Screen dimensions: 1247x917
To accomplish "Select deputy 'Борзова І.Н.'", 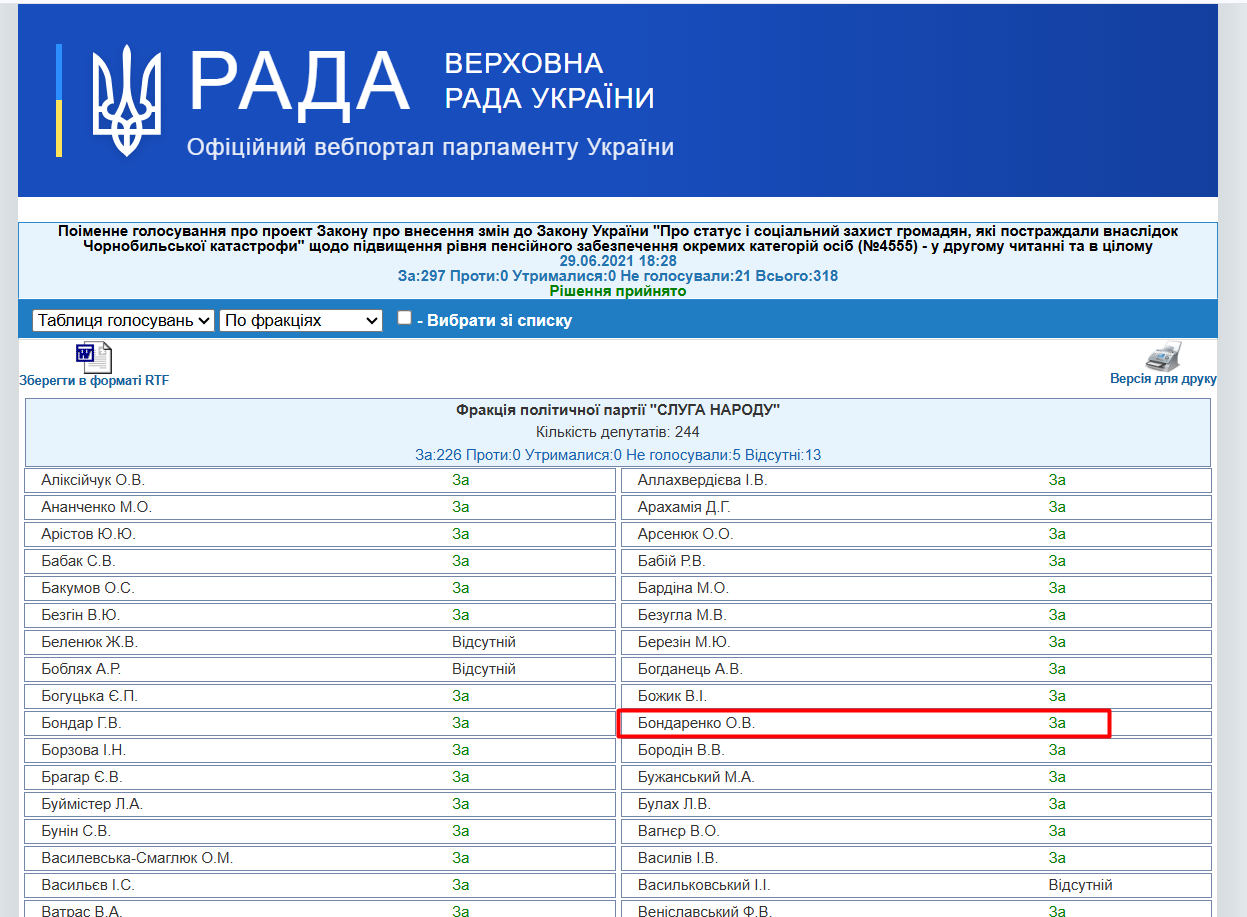I will (84, 750).
